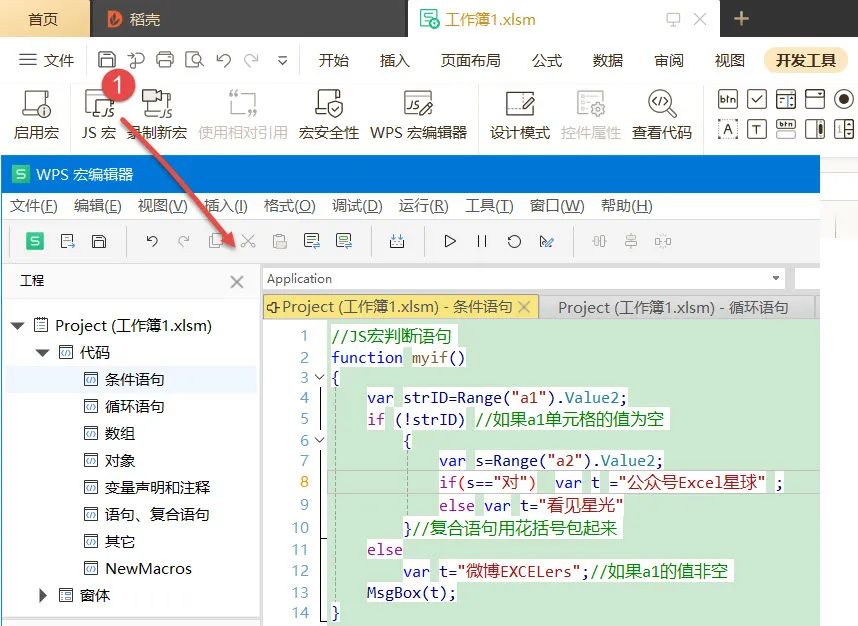Switch to the 数据 ribbon tab
The image size is (858, 626).
608,60
